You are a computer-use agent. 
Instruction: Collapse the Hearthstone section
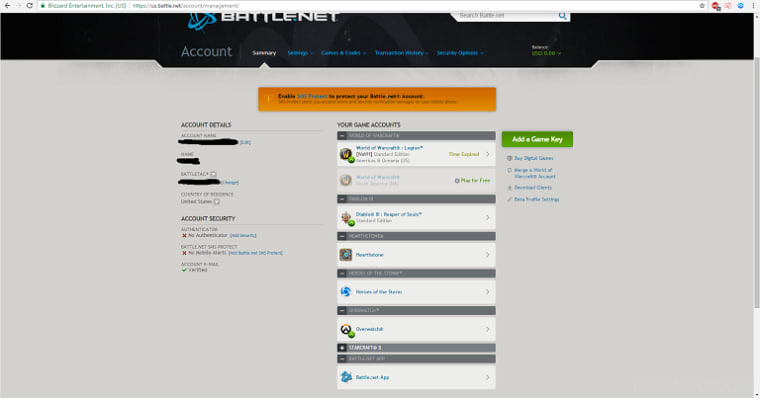pyautogui.click(x=342, y=236)
